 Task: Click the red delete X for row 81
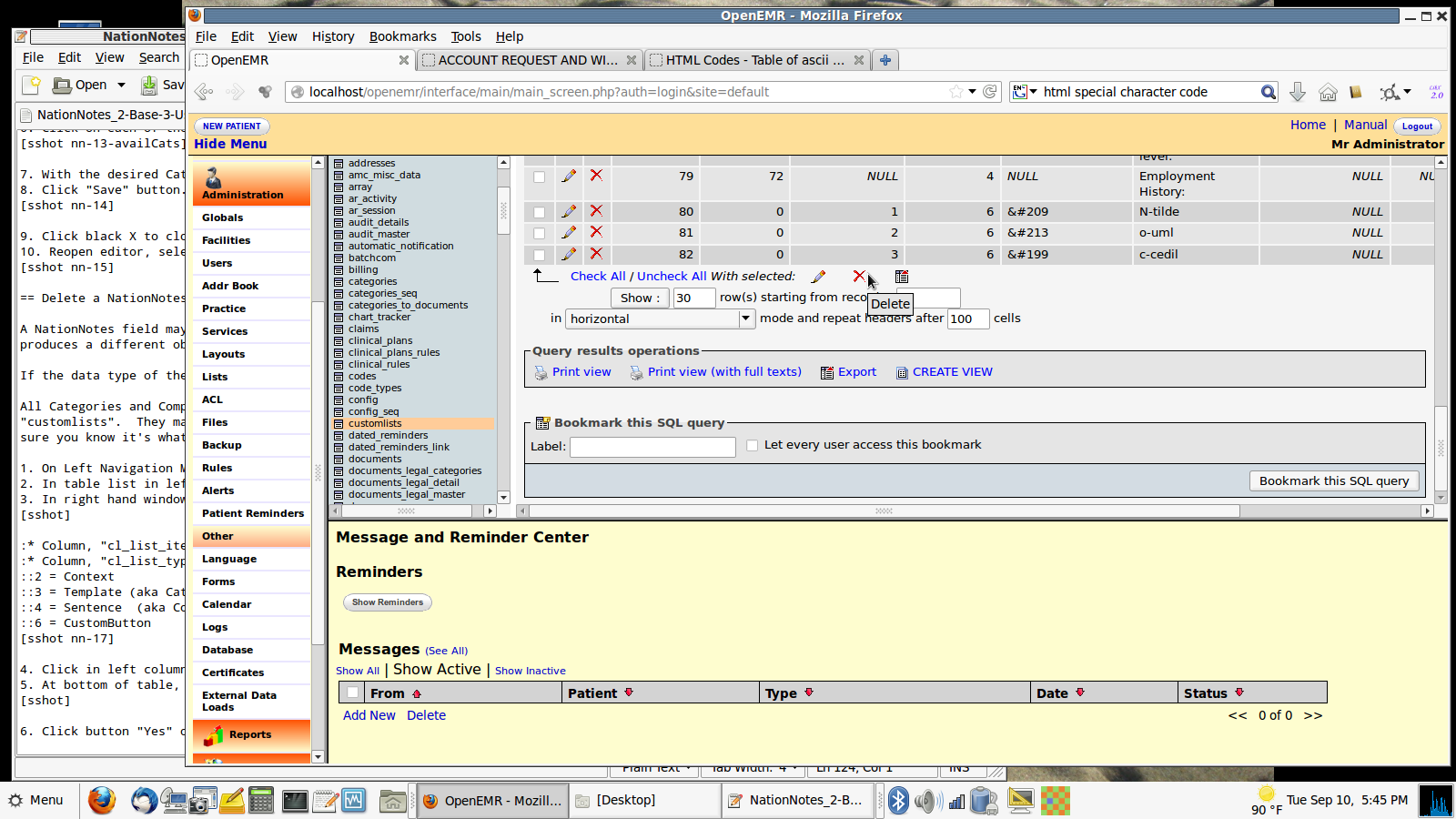(596, 232)
